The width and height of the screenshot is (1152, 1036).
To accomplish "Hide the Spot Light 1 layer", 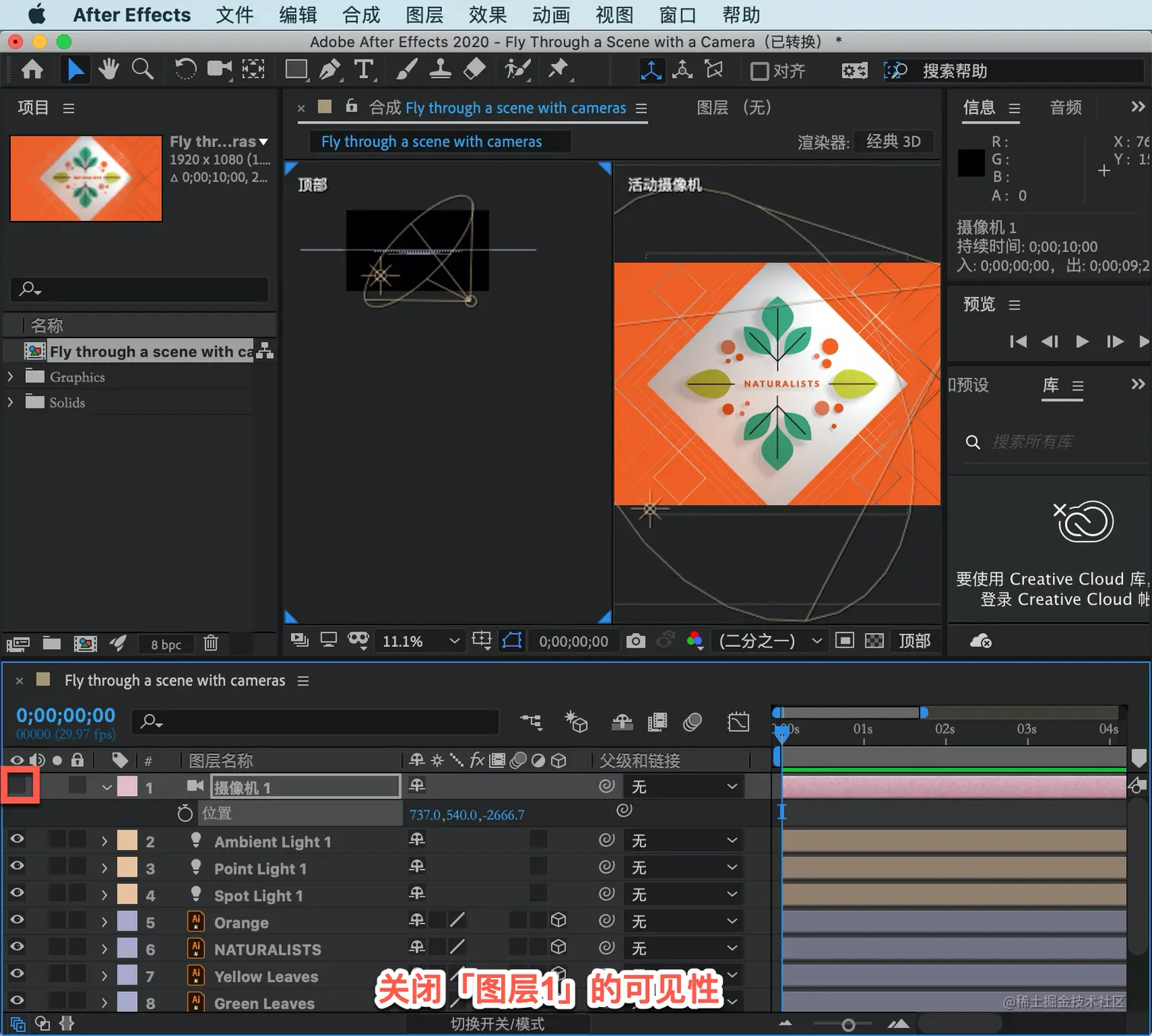I will pyautogui.click(x=17, y=892).
